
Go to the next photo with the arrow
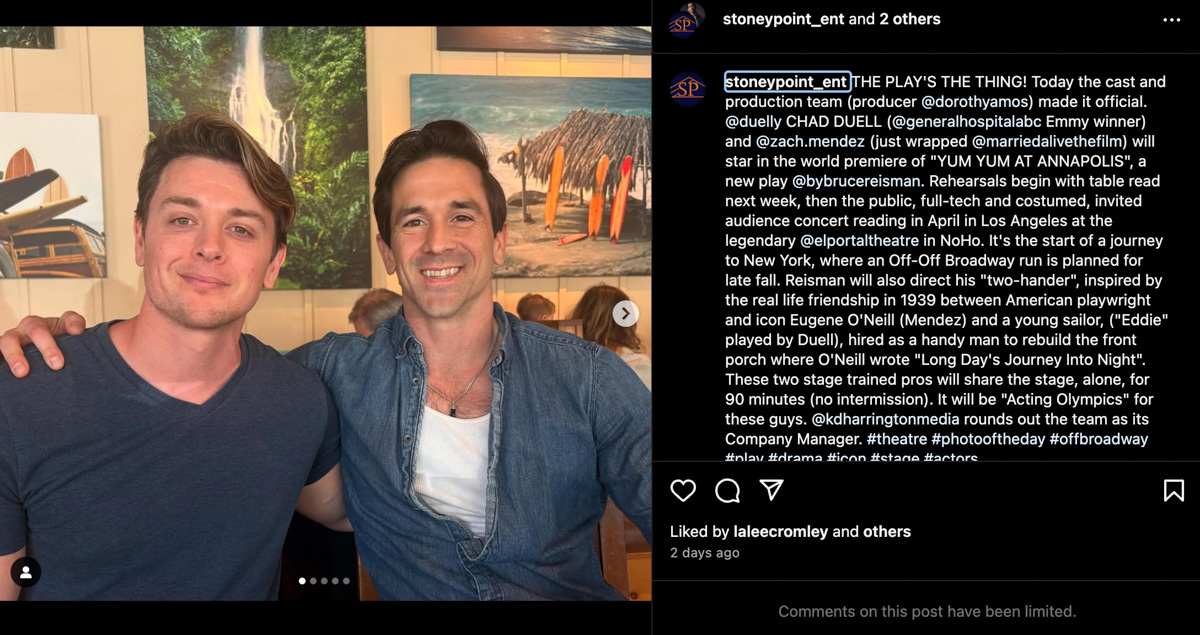pos(625,314)
